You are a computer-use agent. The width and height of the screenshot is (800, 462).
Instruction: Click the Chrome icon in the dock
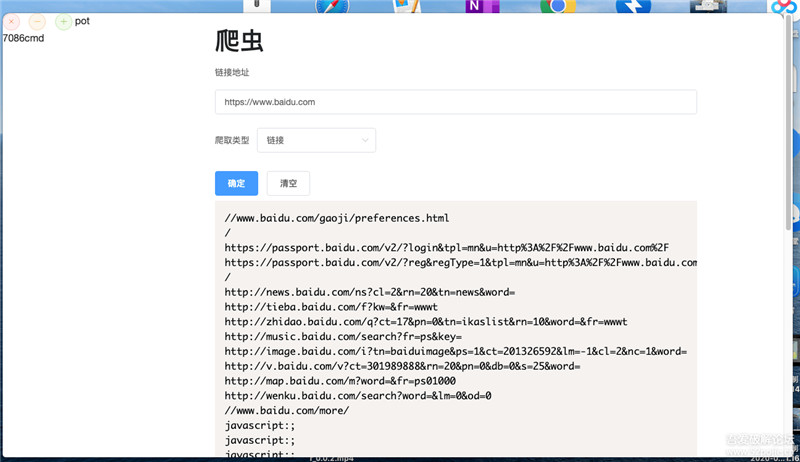pyautogui.click(x=558, y=6)
